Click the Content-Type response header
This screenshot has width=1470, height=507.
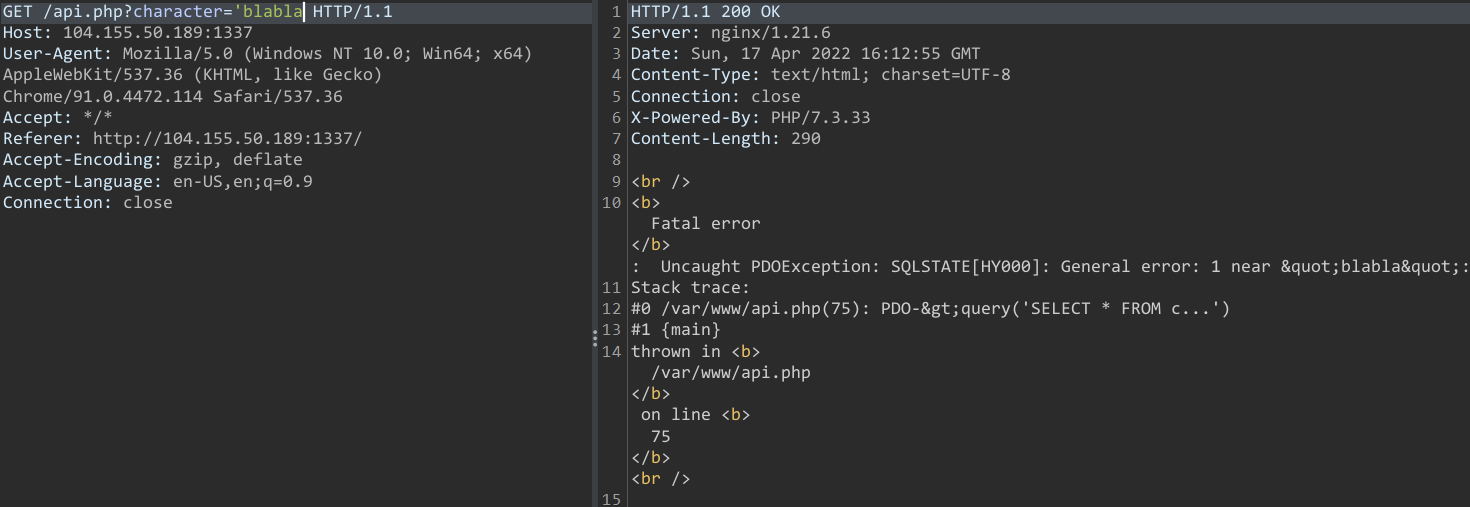click(820, 75)
